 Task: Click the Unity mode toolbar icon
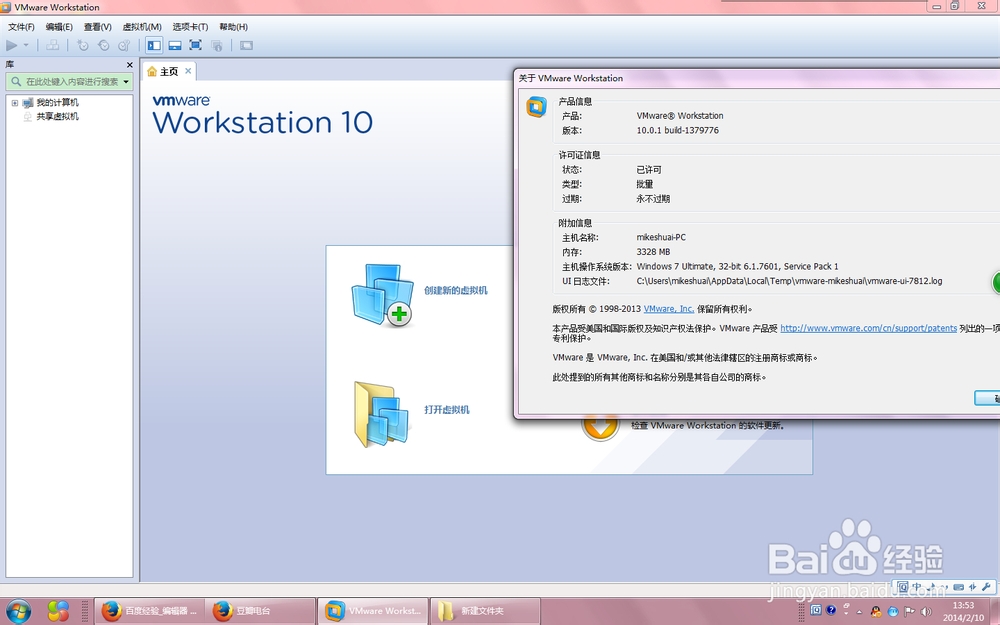pyautogui.click(x=217, y=45)
